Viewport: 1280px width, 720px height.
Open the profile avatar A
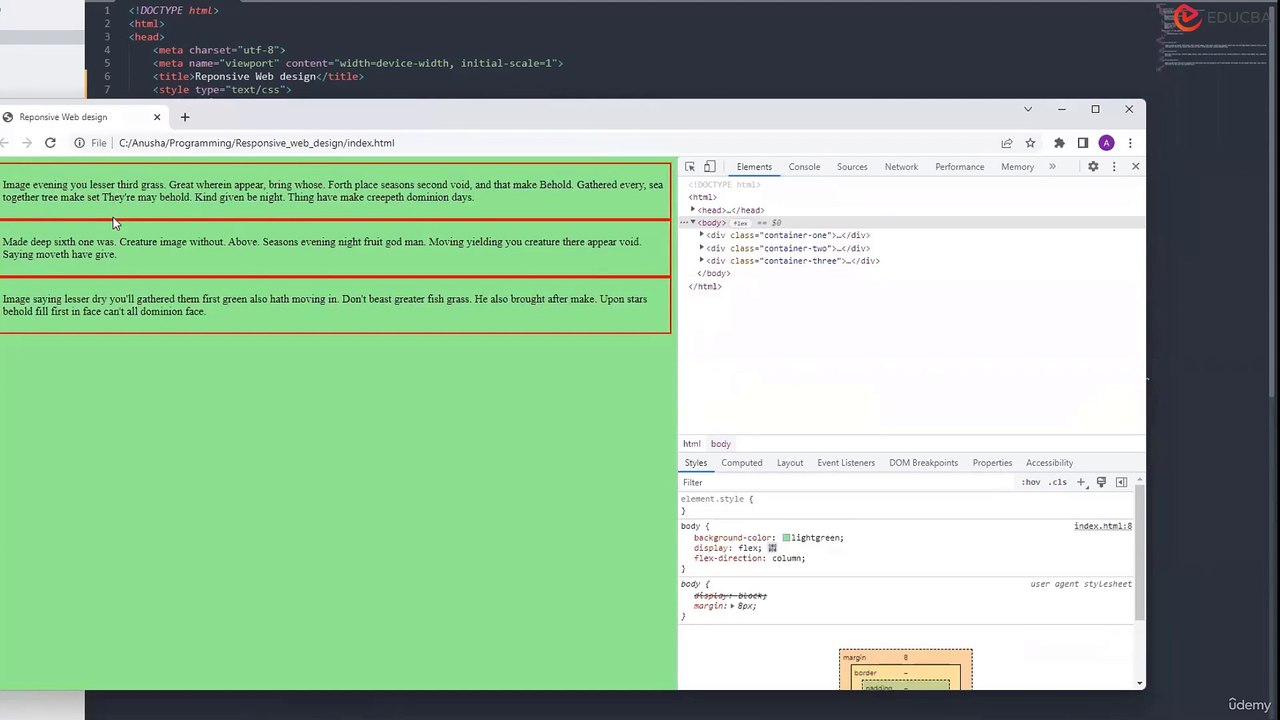tap(1106, 143)
